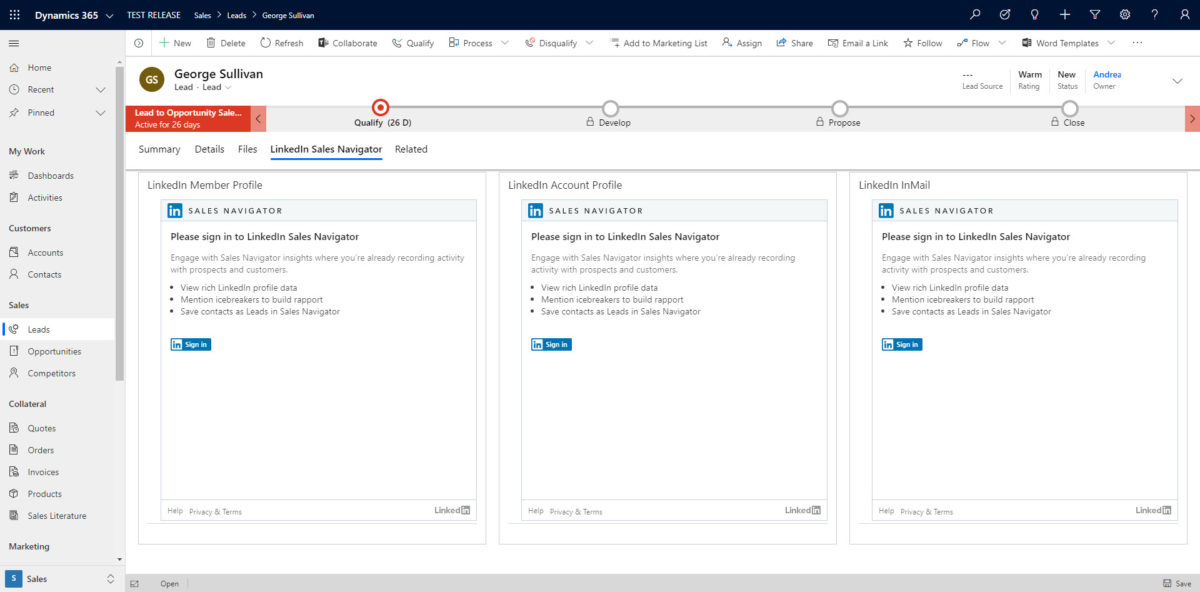Open the Sales area switcher
This screenshot has height=592, width=1200.
coord(61,579)
